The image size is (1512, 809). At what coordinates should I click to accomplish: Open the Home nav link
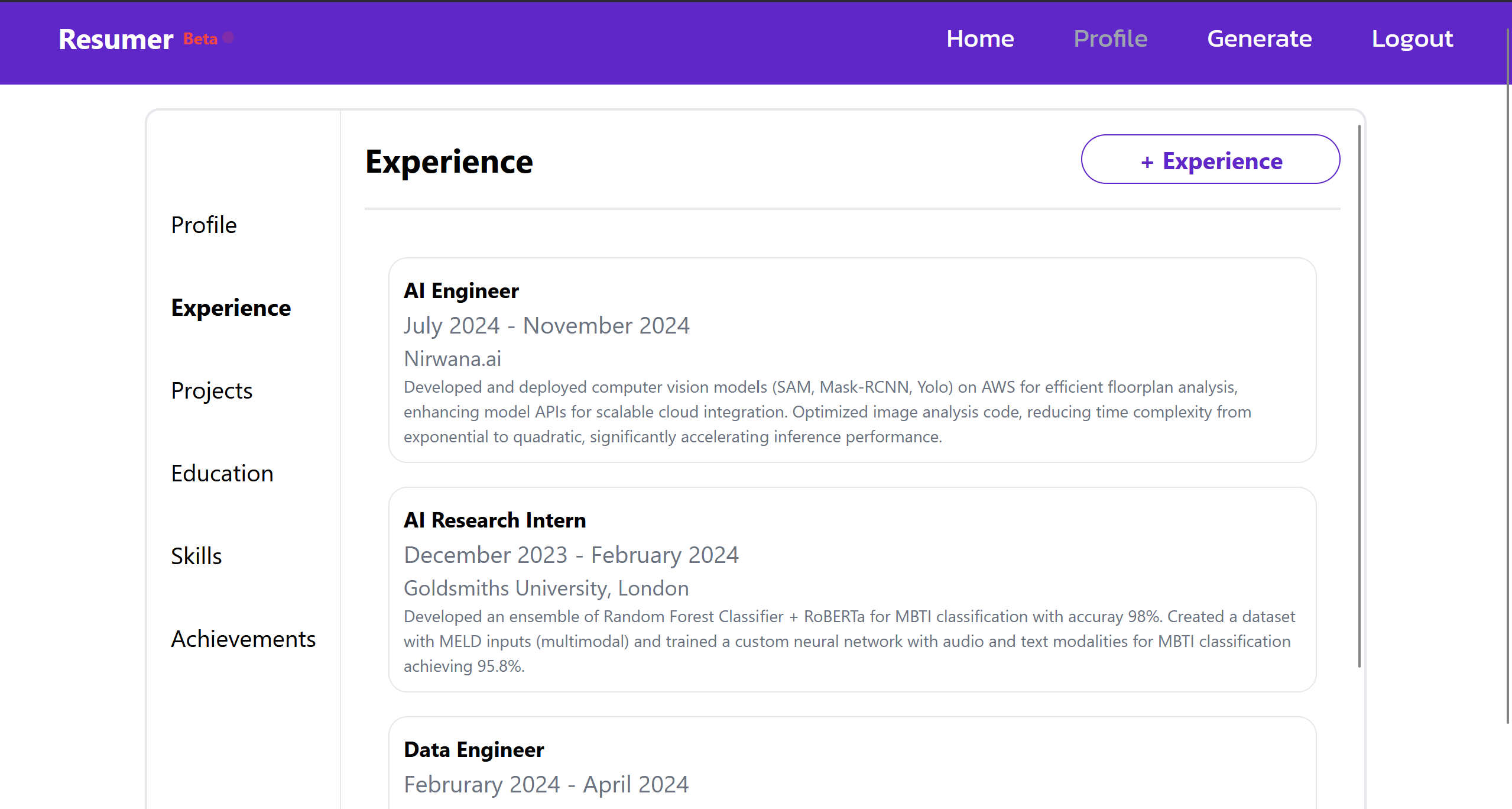(980, 39)
